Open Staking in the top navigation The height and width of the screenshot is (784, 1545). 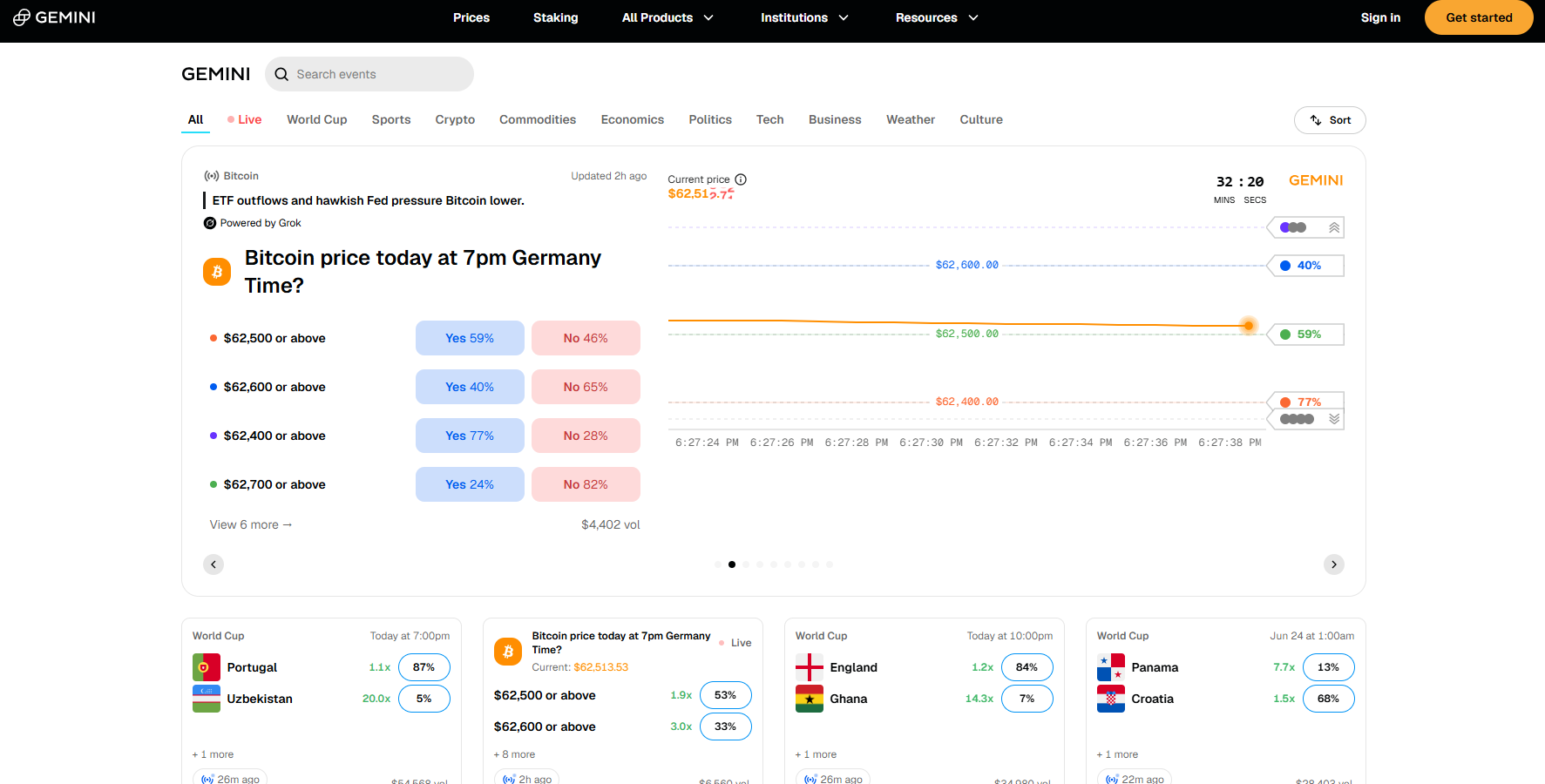coord(556,17)
